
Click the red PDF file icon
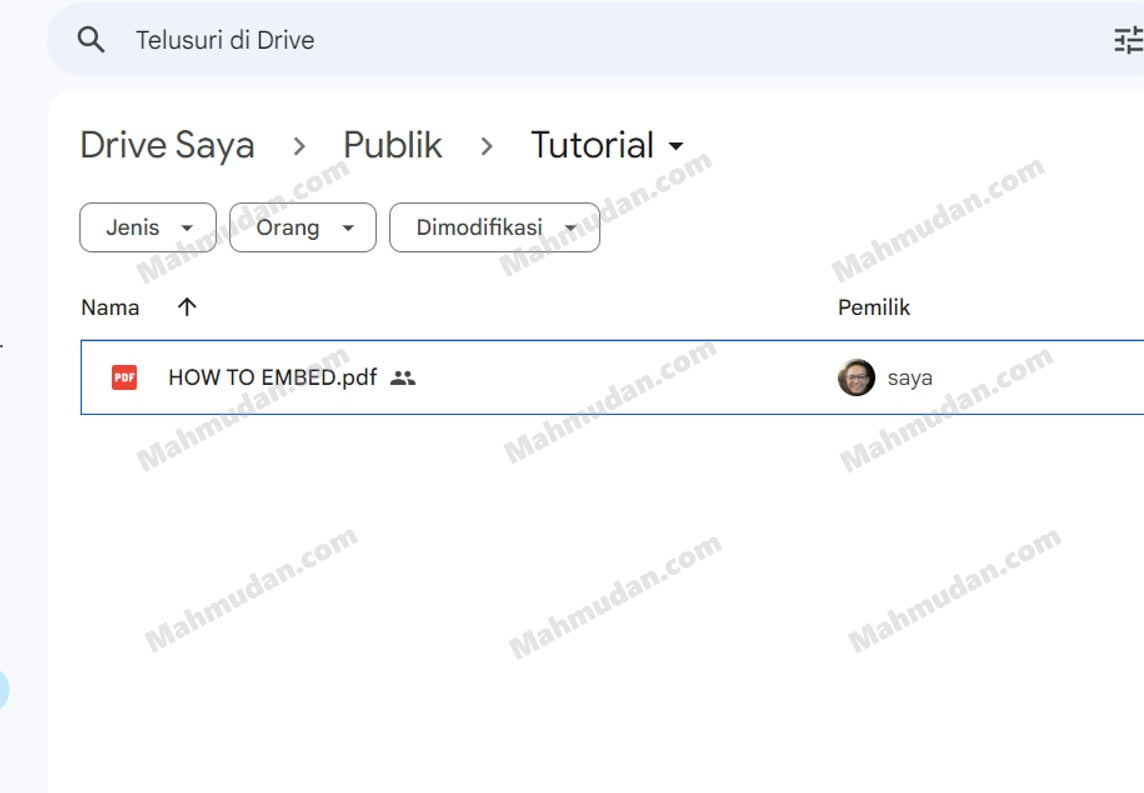[124, 377]
